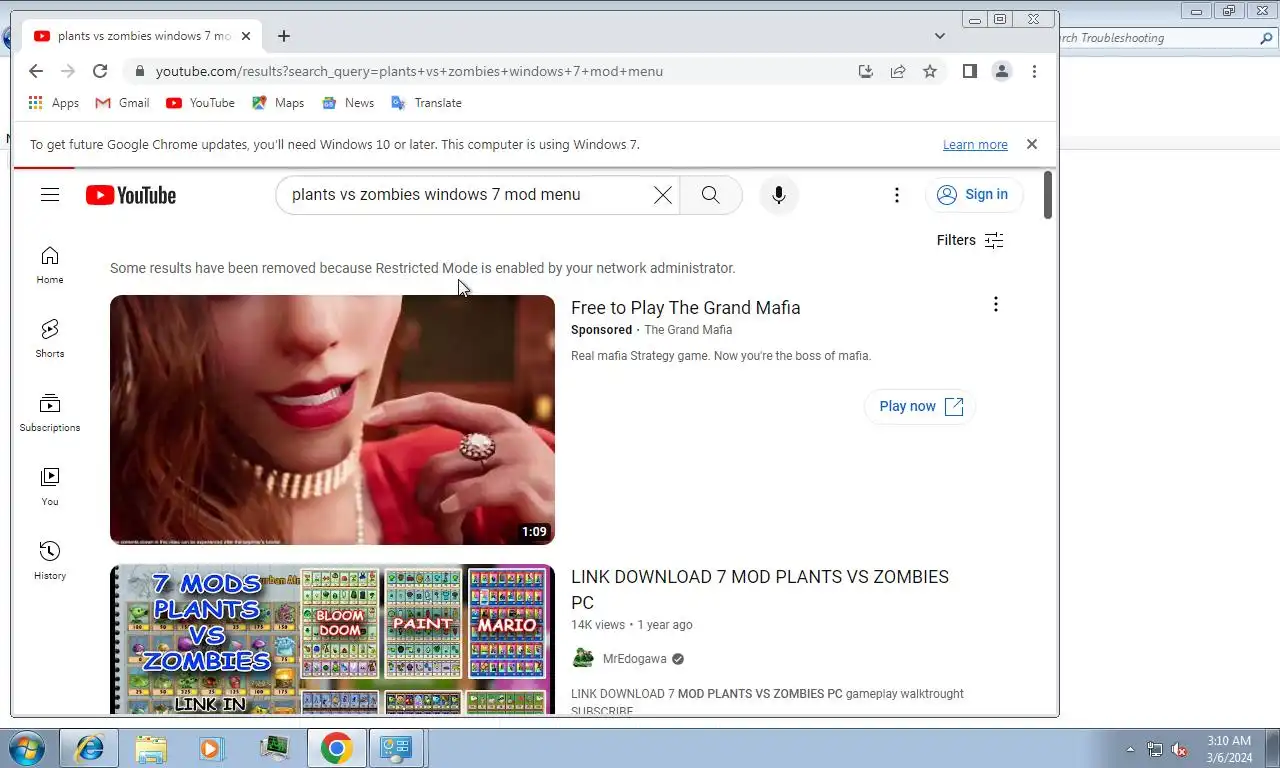
Task: Open You section in sidebar
Action: 50,487
